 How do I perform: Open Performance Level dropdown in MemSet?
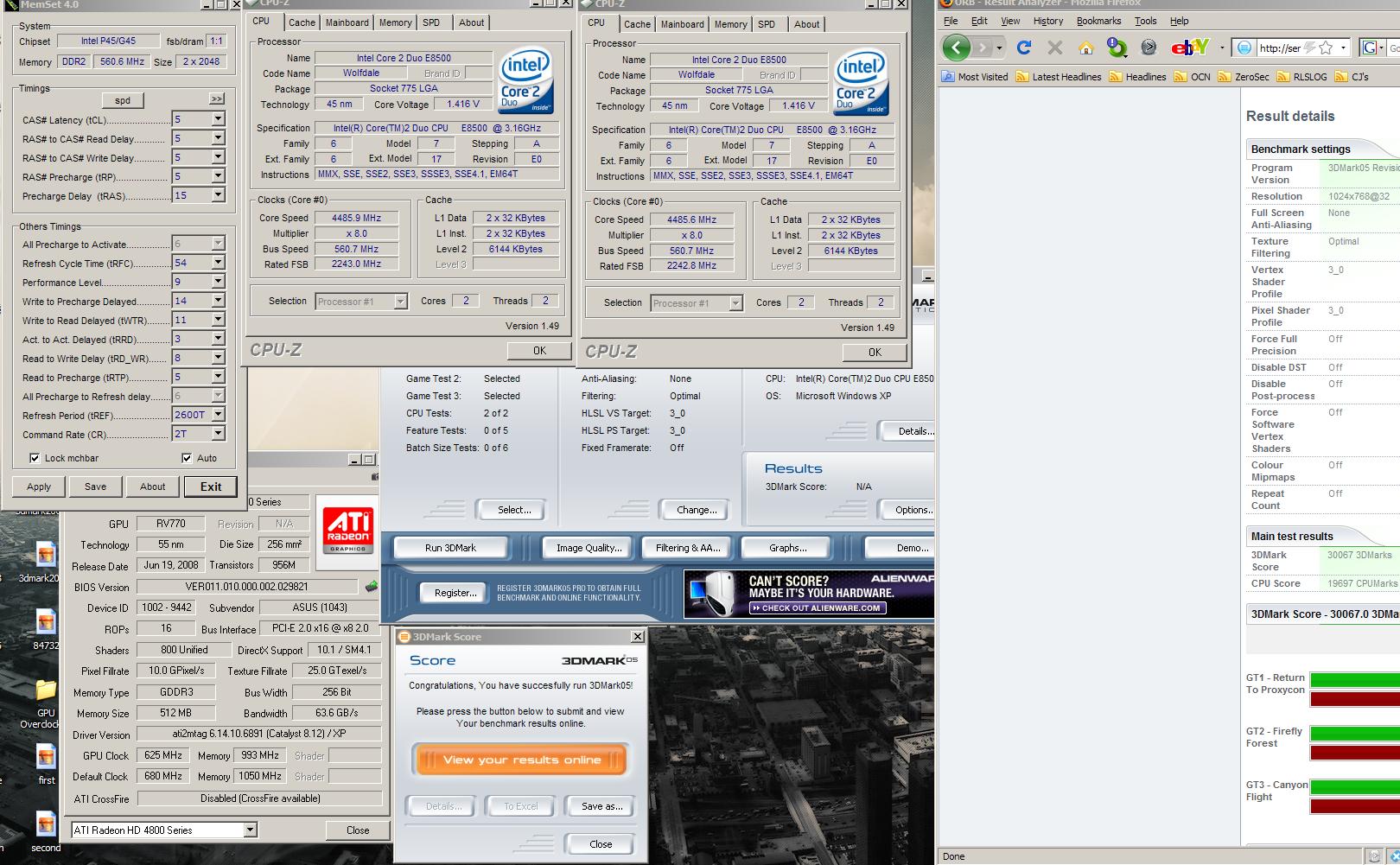[x=218, y=282]
